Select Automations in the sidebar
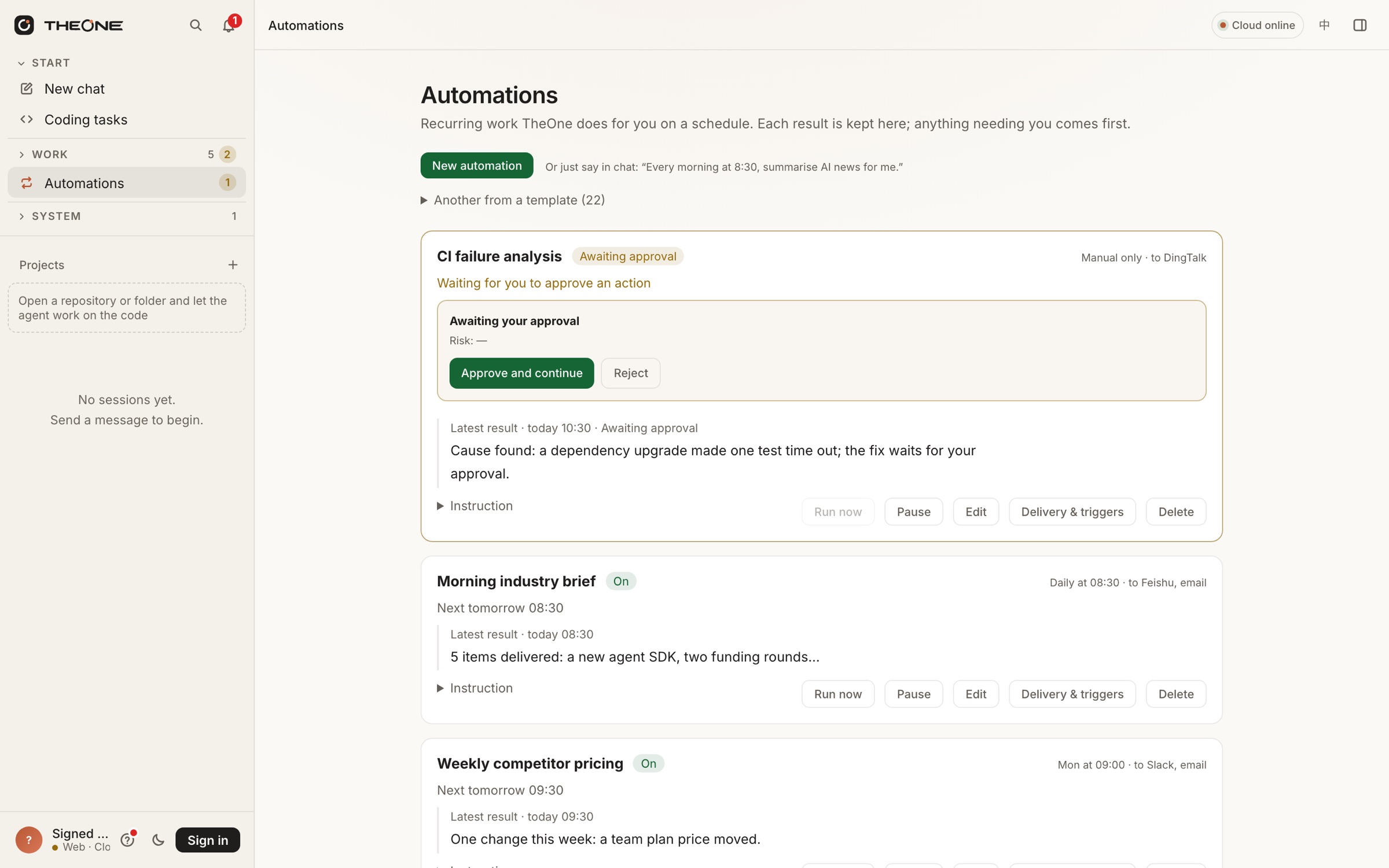 127,183
